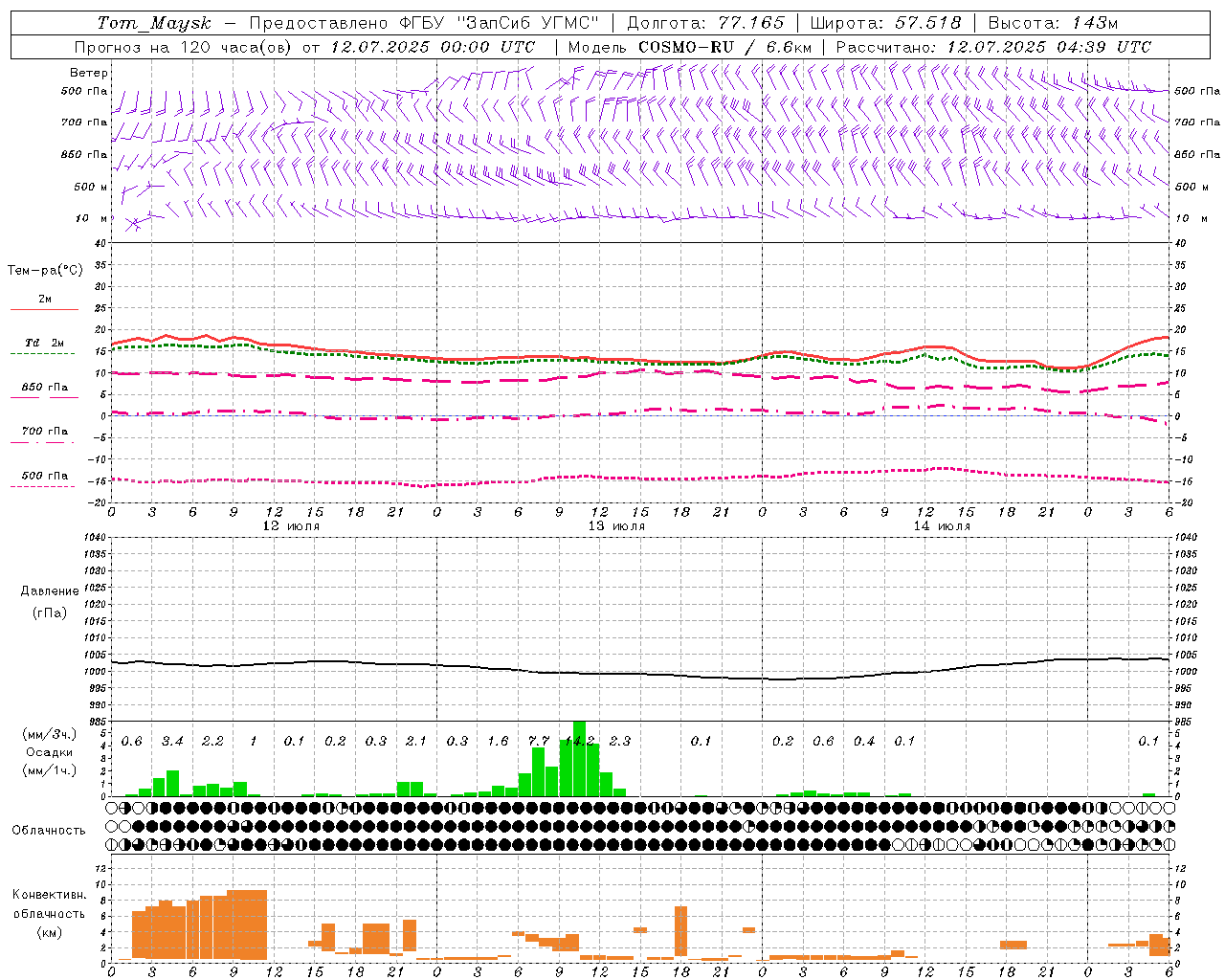Click the 2.3 precipitation total

(620, 742)
